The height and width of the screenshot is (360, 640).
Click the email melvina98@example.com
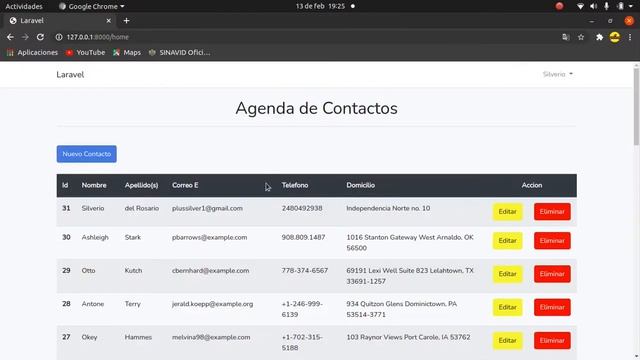coord(211,337)
